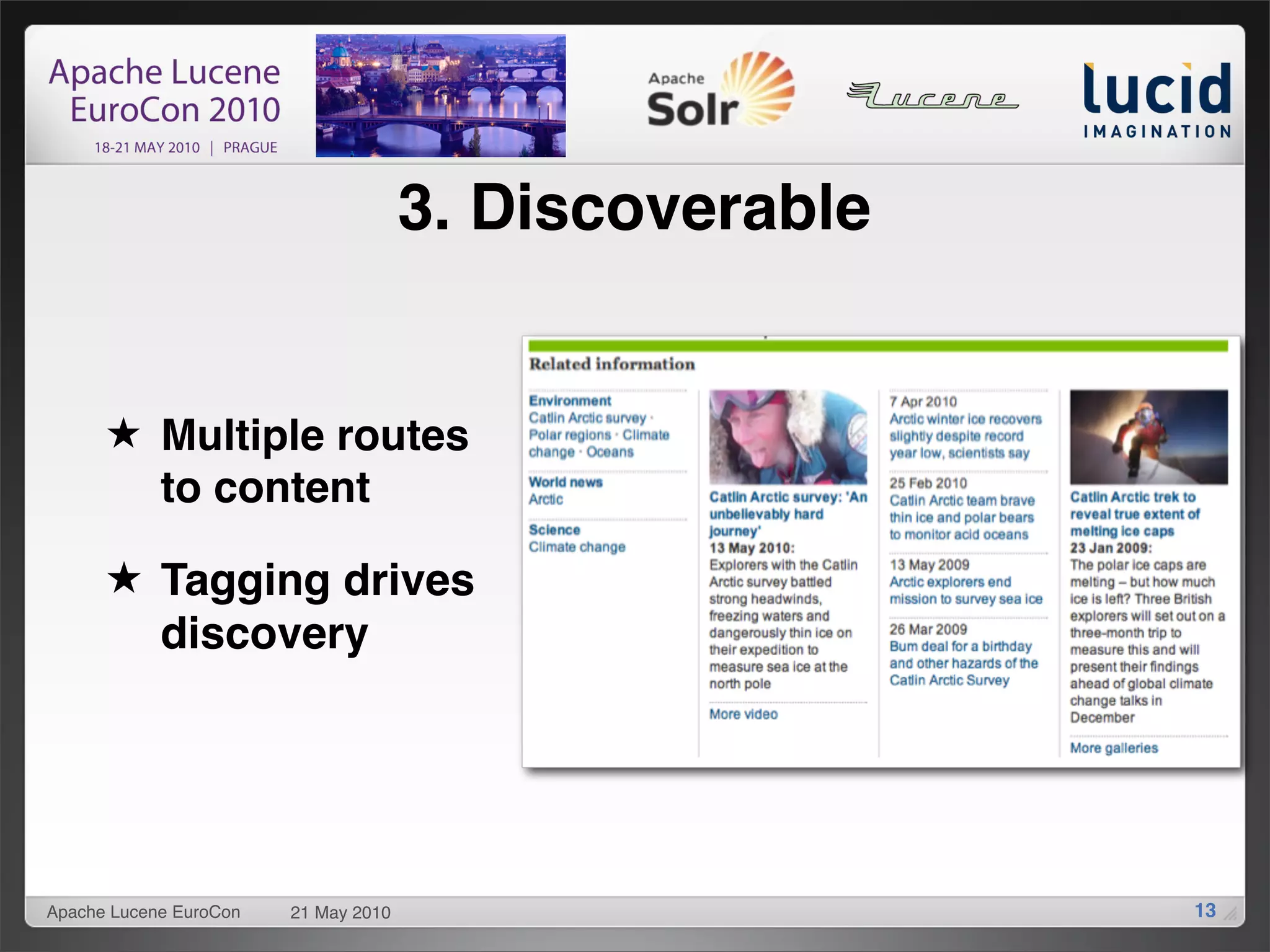The image size is (1270, 952).
Task: Click the Related information heading
Action: point(611,364)
